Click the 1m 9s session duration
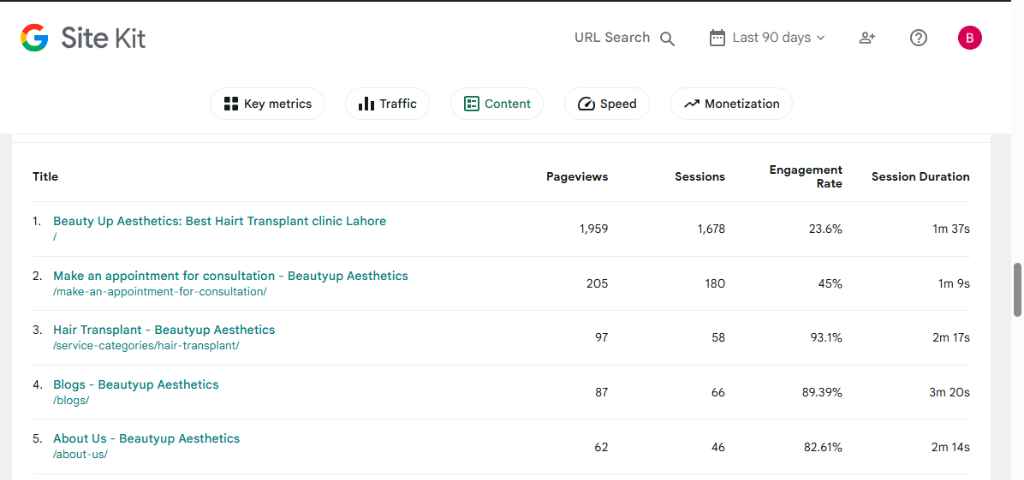Image resolution: width=1024 pixels, height=480 pixels. click(x=953, y=283)
